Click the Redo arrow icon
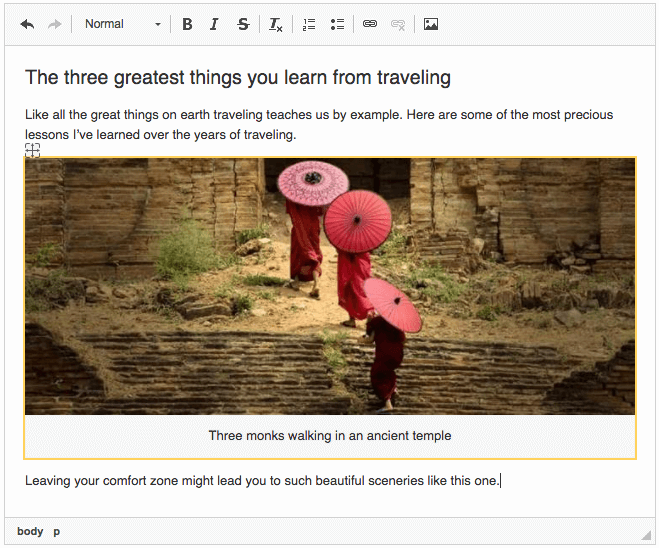 (x=54, y=24)
